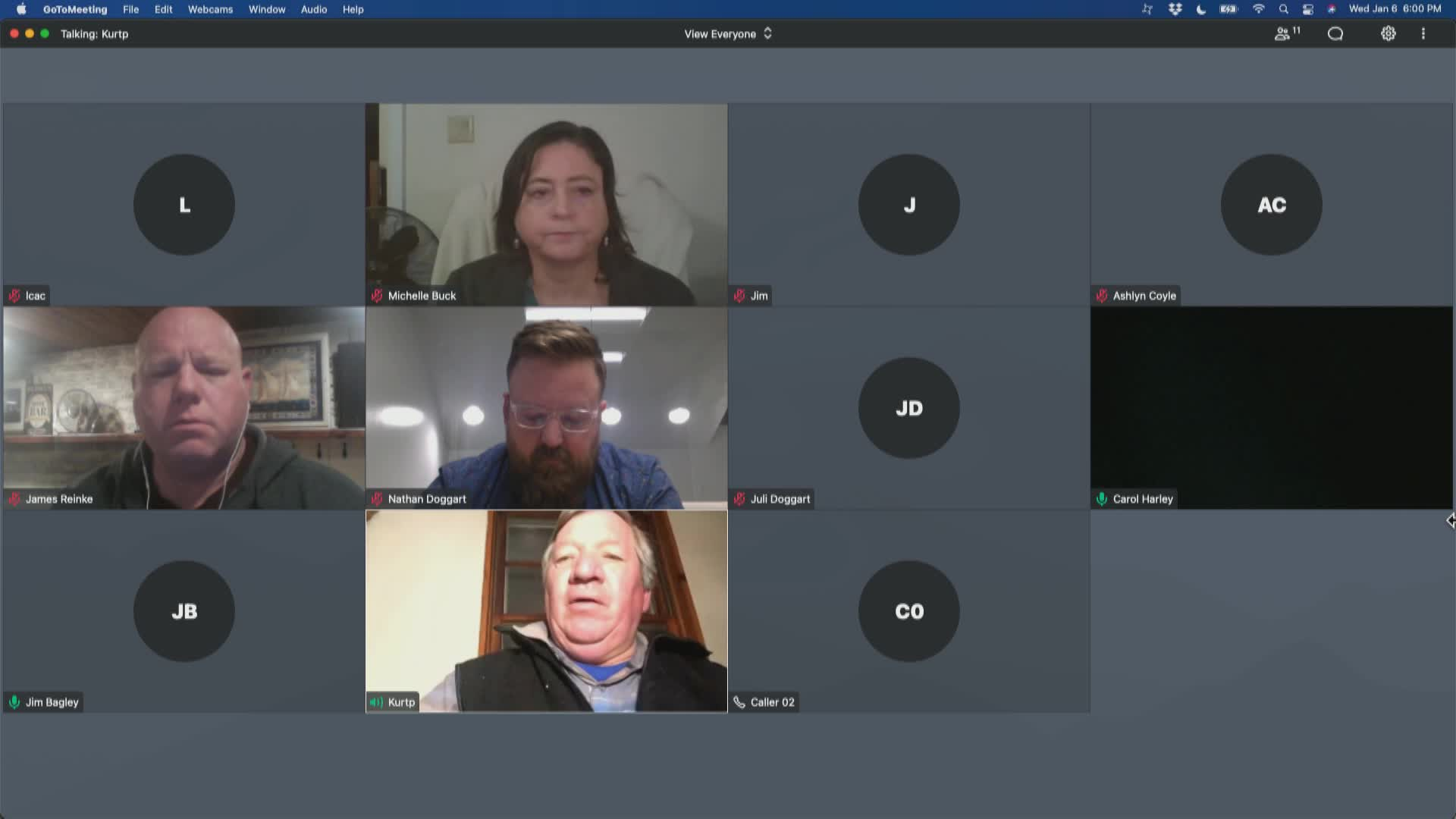Click the CO avatar circle
The width and height of the screenshot is (1456, 819).
click(909, 611)
